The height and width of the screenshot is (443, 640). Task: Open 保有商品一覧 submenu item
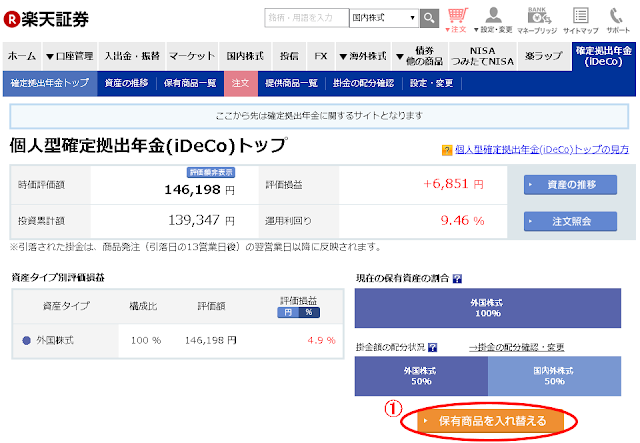(x=190, y=83)
